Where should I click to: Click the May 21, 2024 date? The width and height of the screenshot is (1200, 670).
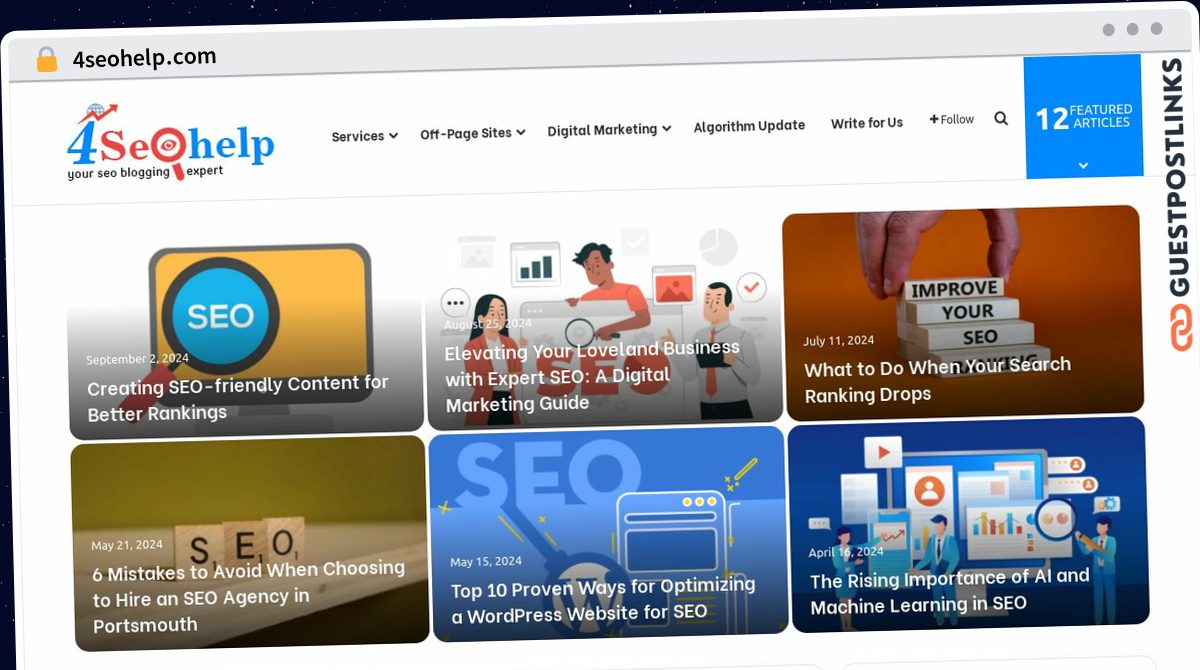coord(127,545)
